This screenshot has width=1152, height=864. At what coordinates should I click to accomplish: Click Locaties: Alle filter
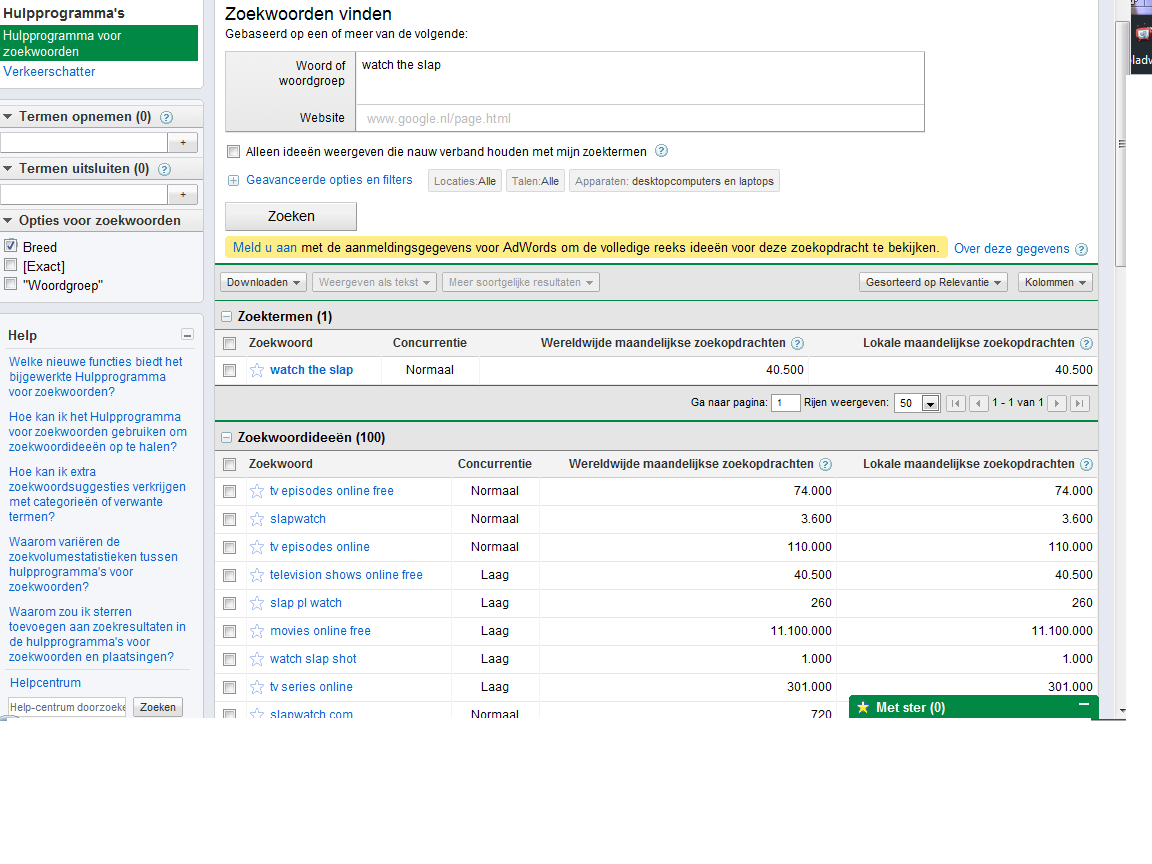click(x=465, y=181)
